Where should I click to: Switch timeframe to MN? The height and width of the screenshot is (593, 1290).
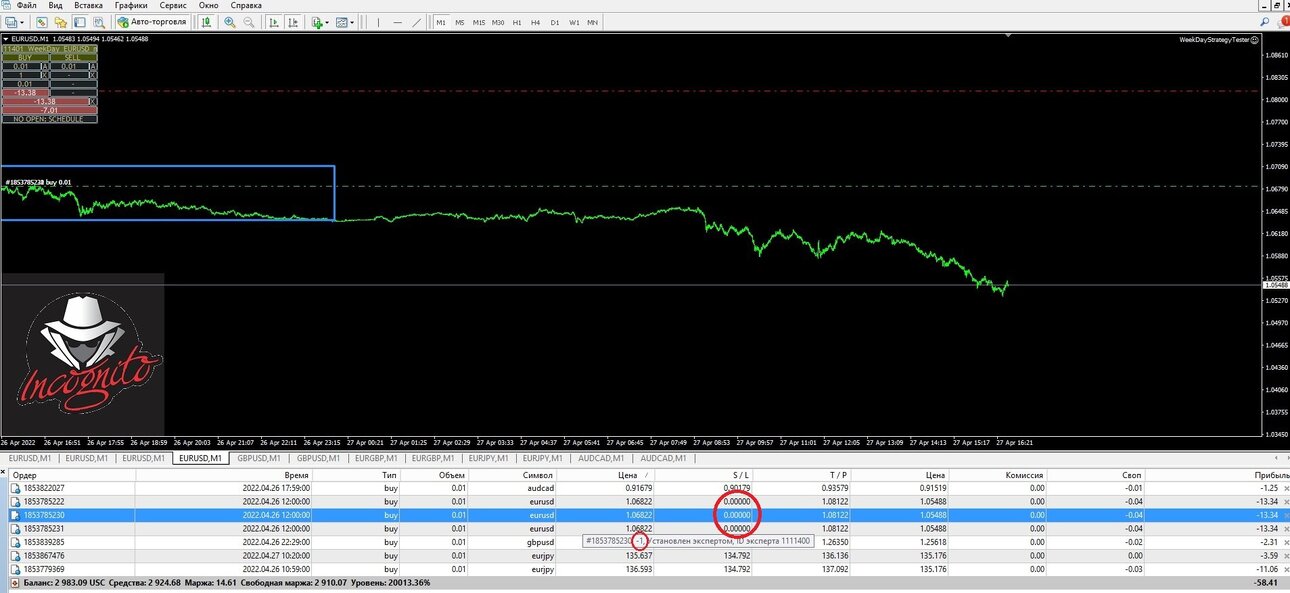pyautogui.click(x=593, y=22)
